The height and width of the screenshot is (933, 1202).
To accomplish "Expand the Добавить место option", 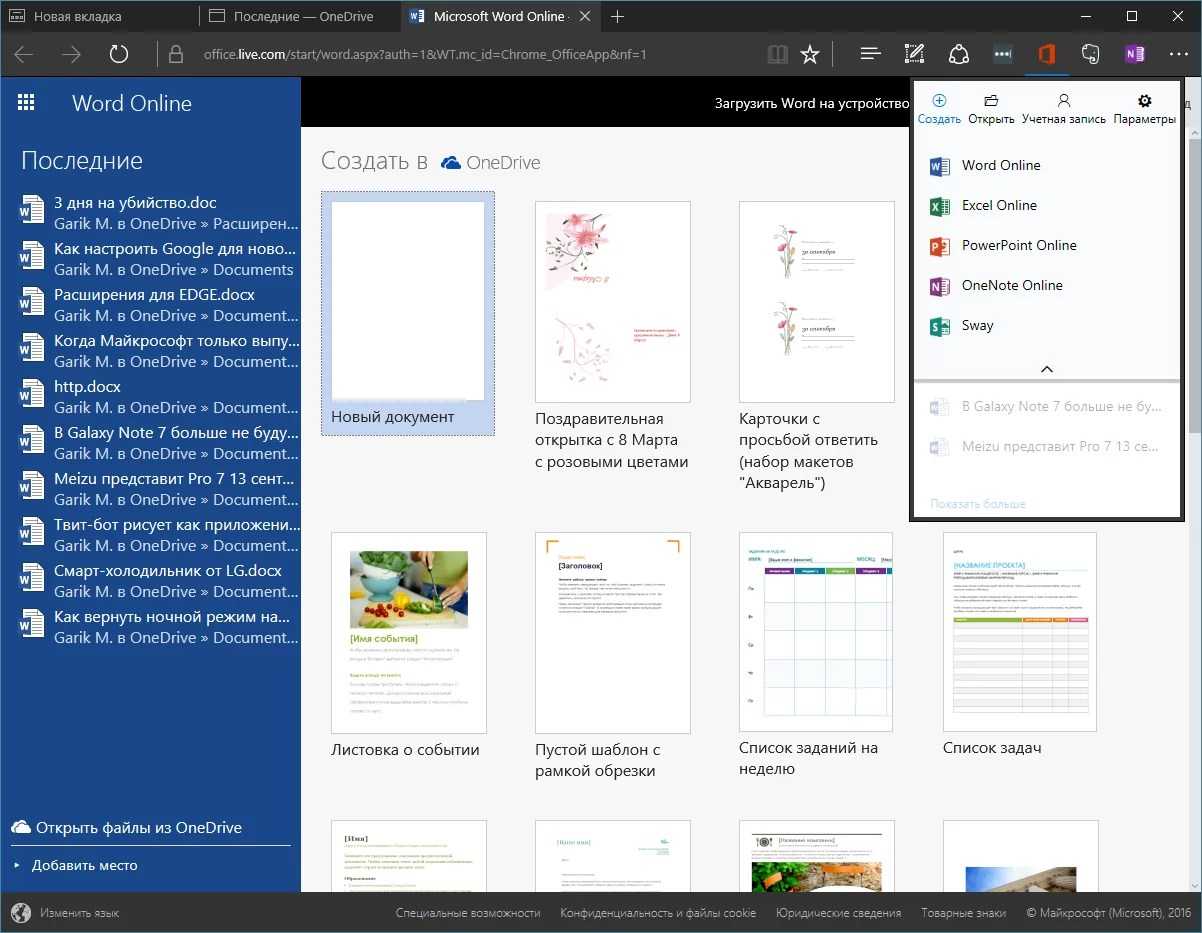I will pyautogui.click(x=84, y=865).
